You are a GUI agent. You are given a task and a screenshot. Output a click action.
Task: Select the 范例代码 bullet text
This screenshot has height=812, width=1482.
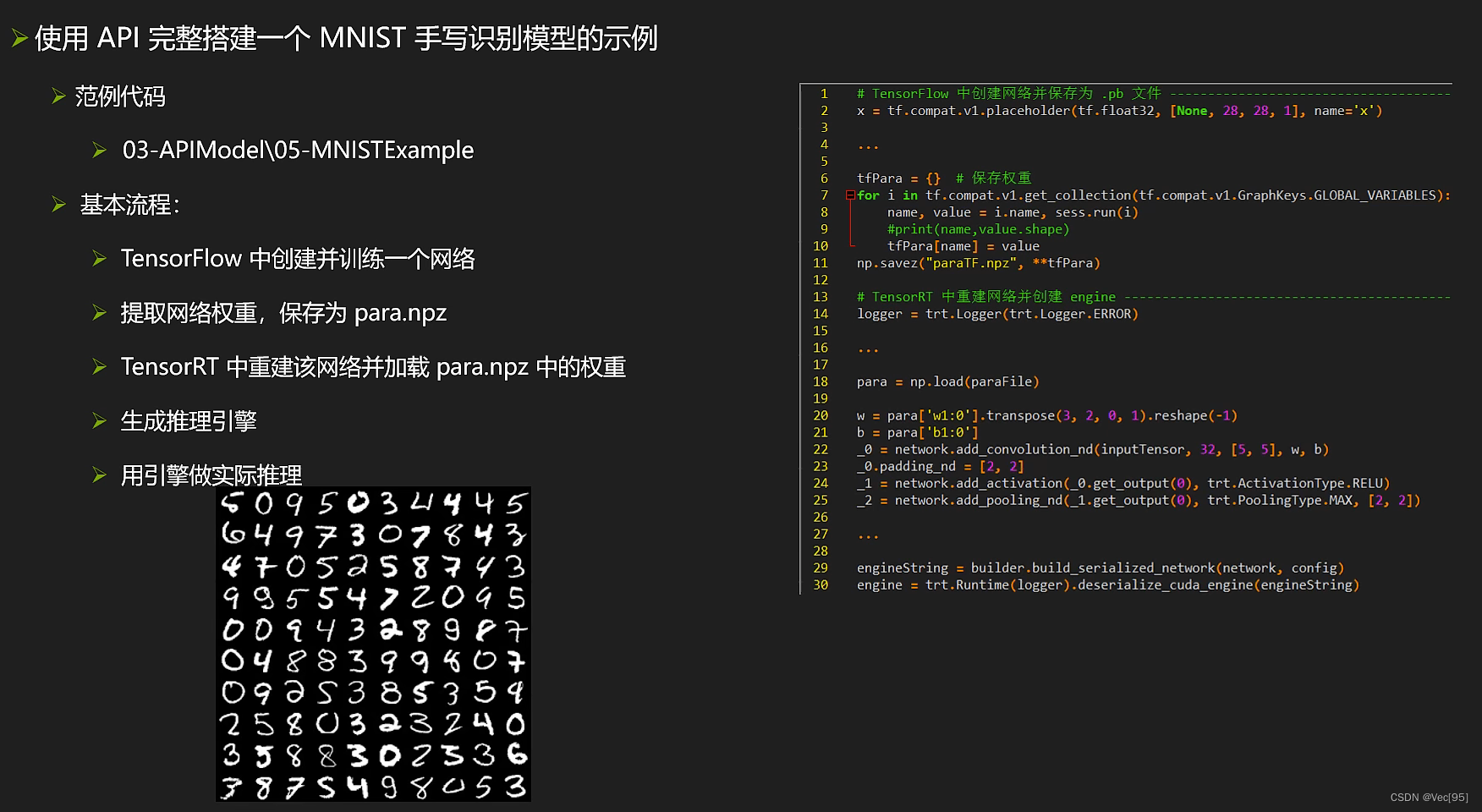(x=120, y=96)
